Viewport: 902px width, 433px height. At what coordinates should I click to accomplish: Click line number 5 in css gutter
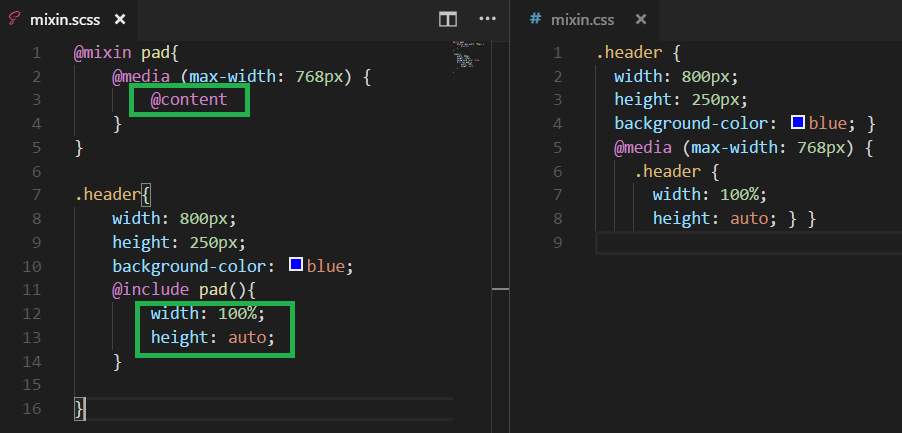pos(557,148)
